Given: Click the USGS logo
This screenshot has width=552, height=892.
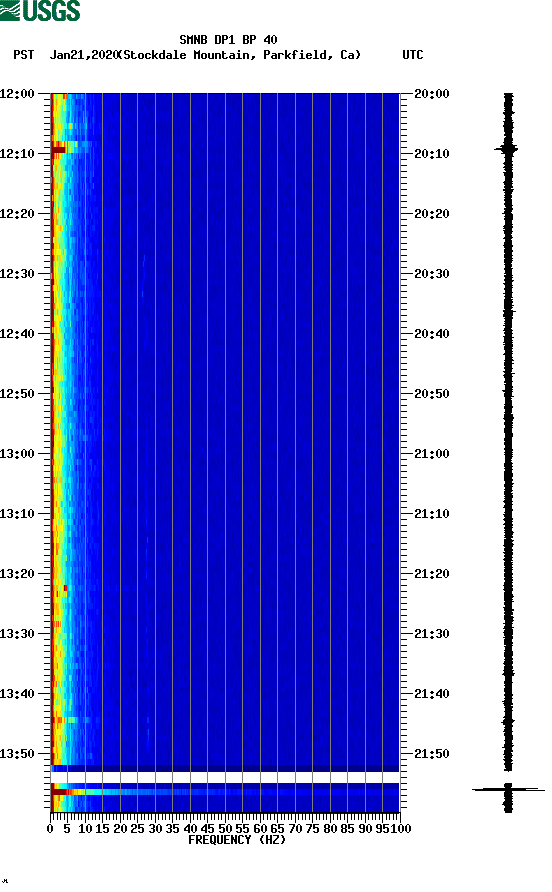Looking at the screenshot, I should [x=40, y=10].
